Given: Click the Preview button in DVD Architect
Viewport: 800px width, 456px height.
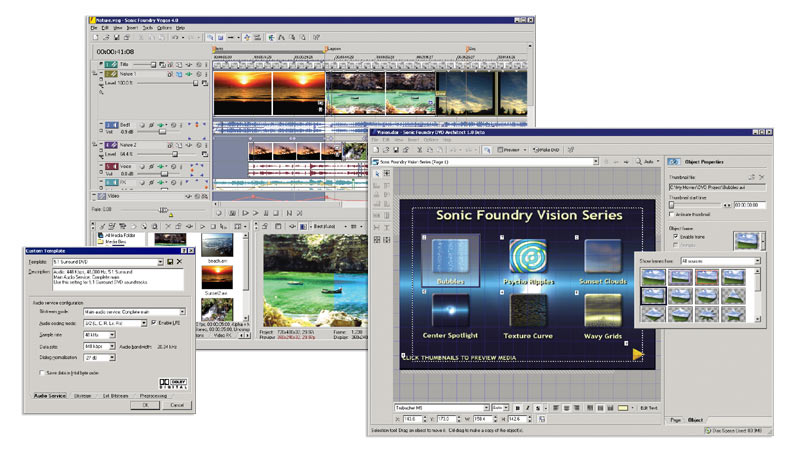Looking at the screenshot, I should click(509, 150).
